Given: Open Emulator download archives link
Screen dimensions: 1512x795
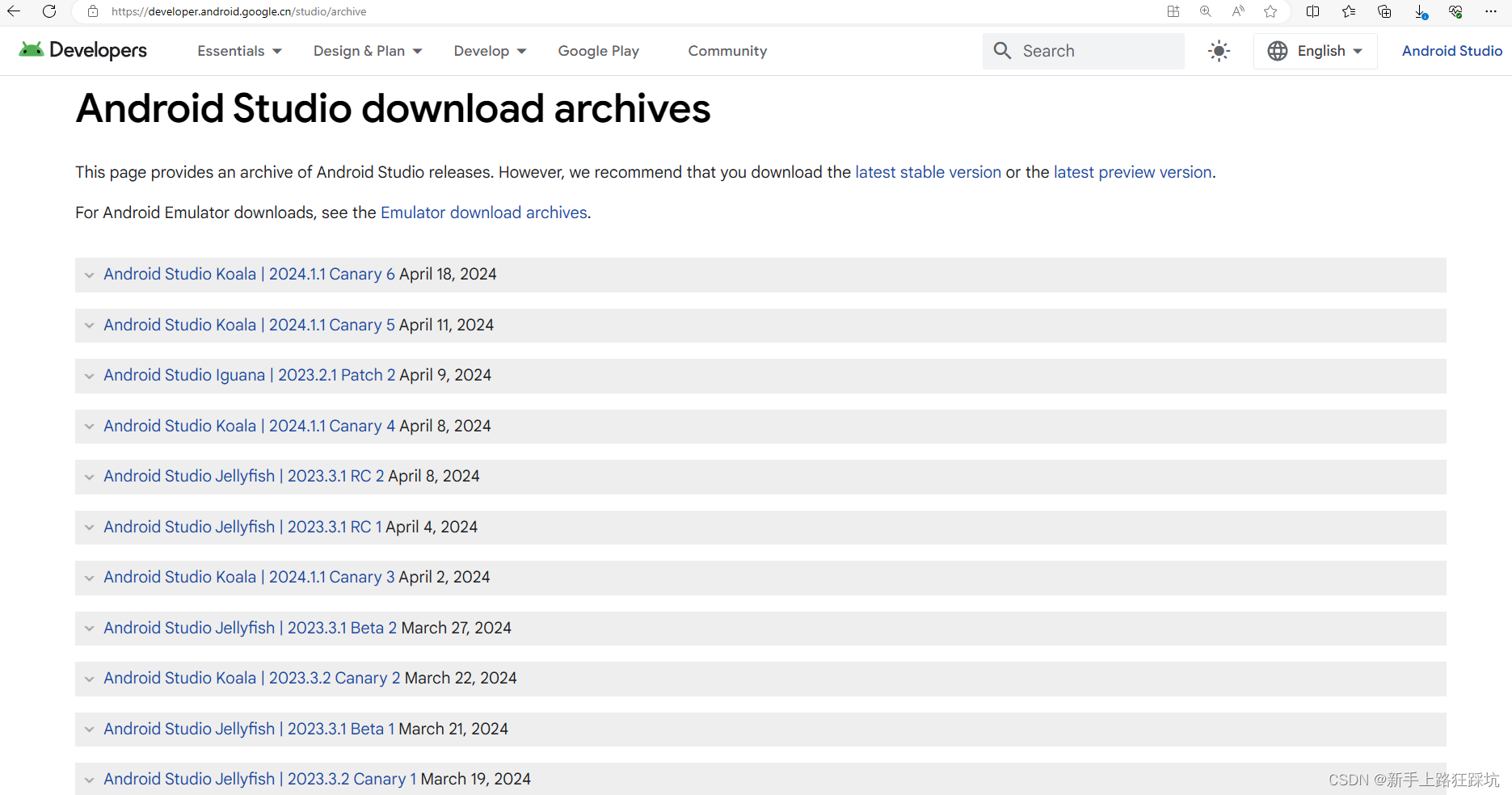Looking at the screenshot, I should click(x=484, y=212).
